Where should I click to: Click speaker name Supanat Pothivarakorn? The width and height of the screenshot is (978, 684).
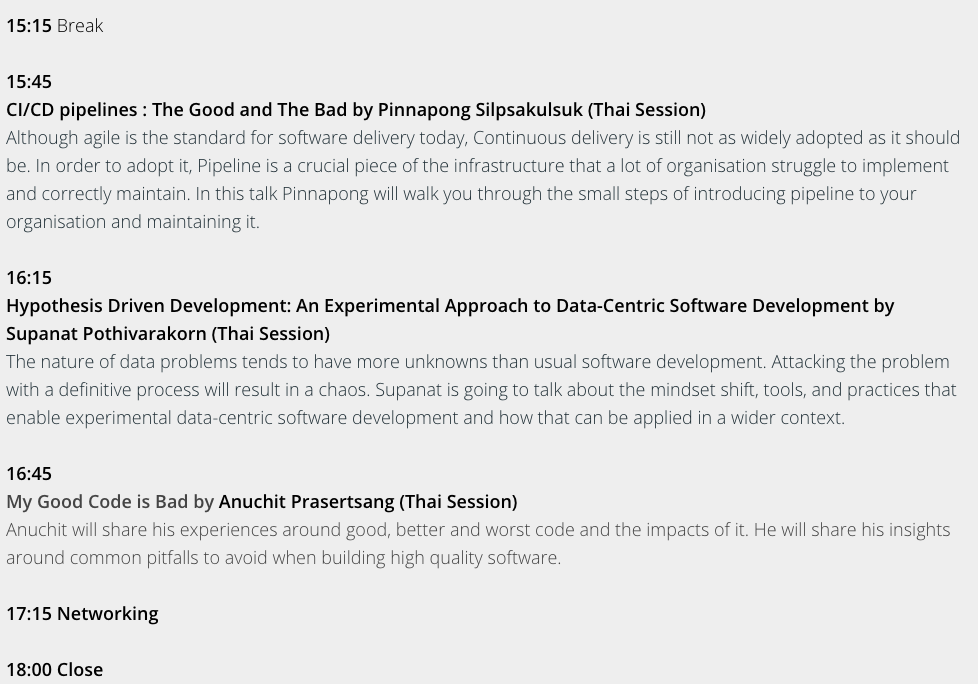[x=107, y=334]
